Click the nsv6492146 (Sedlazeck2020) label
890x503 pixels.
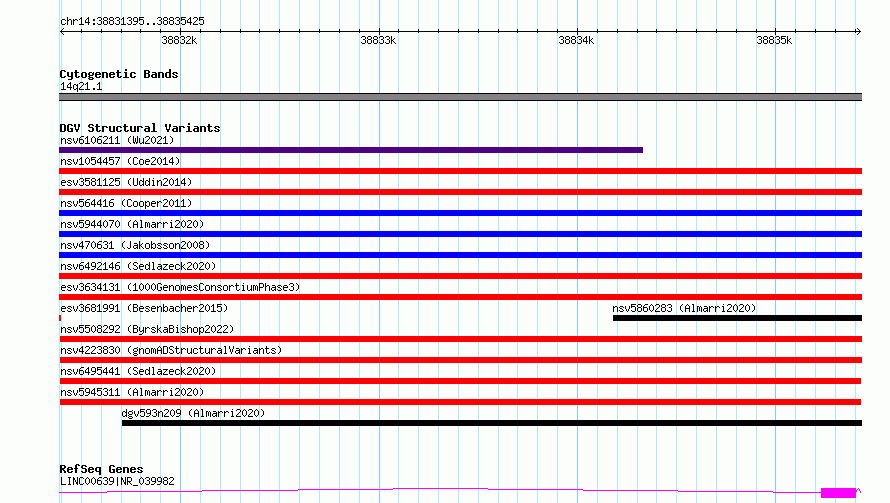tap(138, 266)
